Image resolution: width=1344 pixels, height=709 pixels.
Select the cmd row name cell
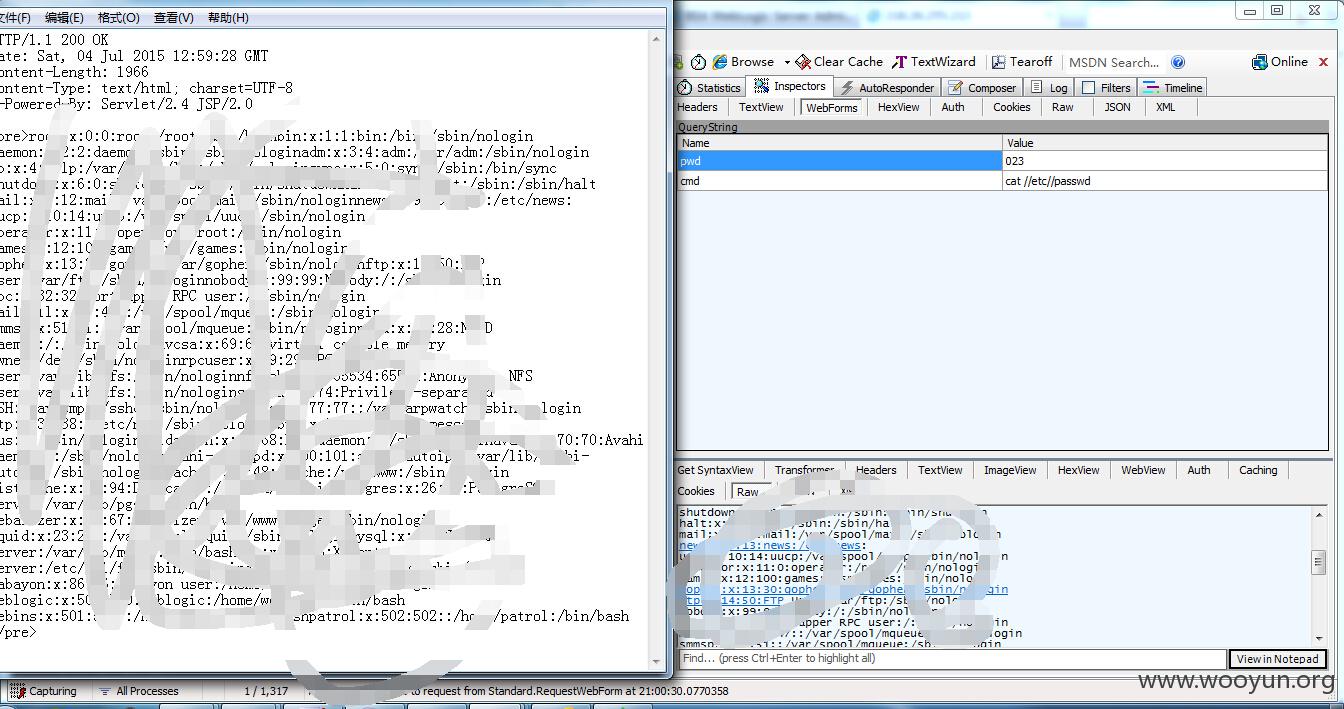(840, 181)
